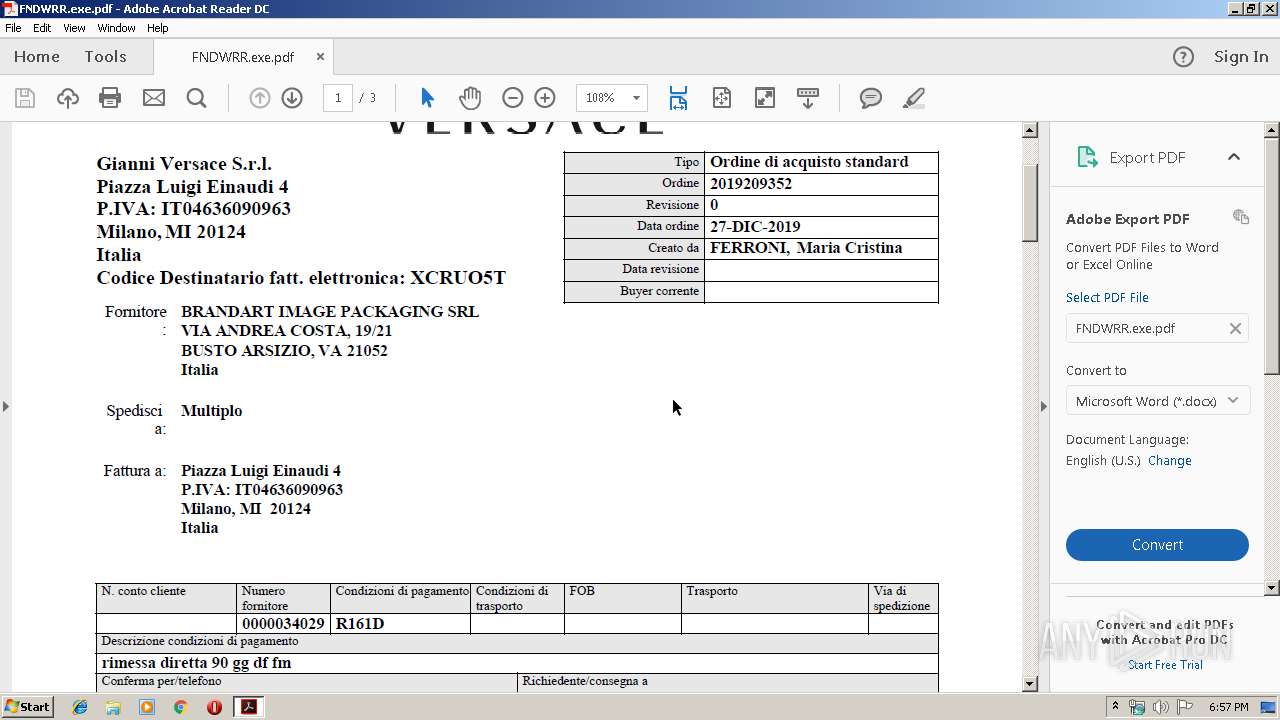
Task: Activate the Hand pan tool
Action: point(470,98)
